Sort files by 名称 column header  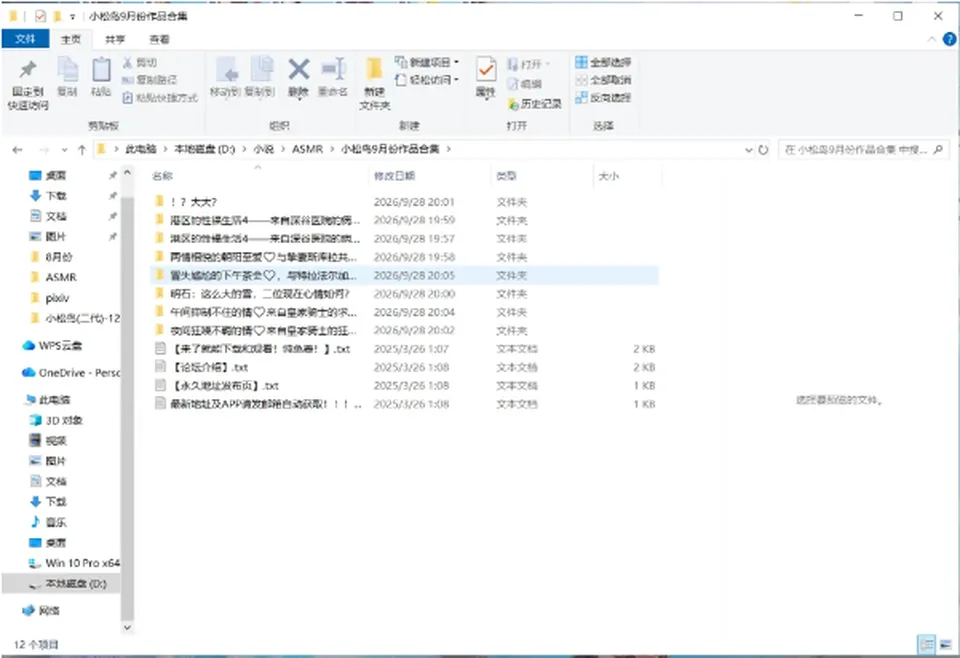coord(258,176)
